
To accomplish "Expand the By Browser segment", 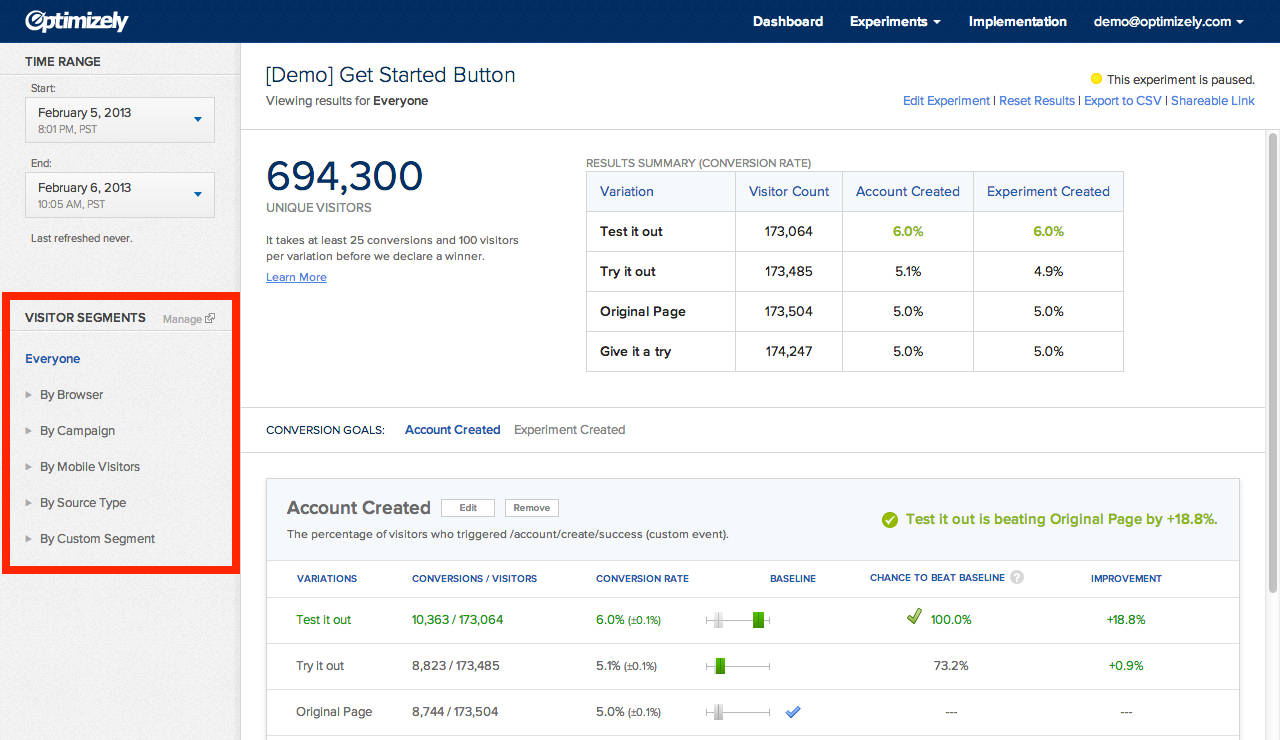I will pos(70,394).
